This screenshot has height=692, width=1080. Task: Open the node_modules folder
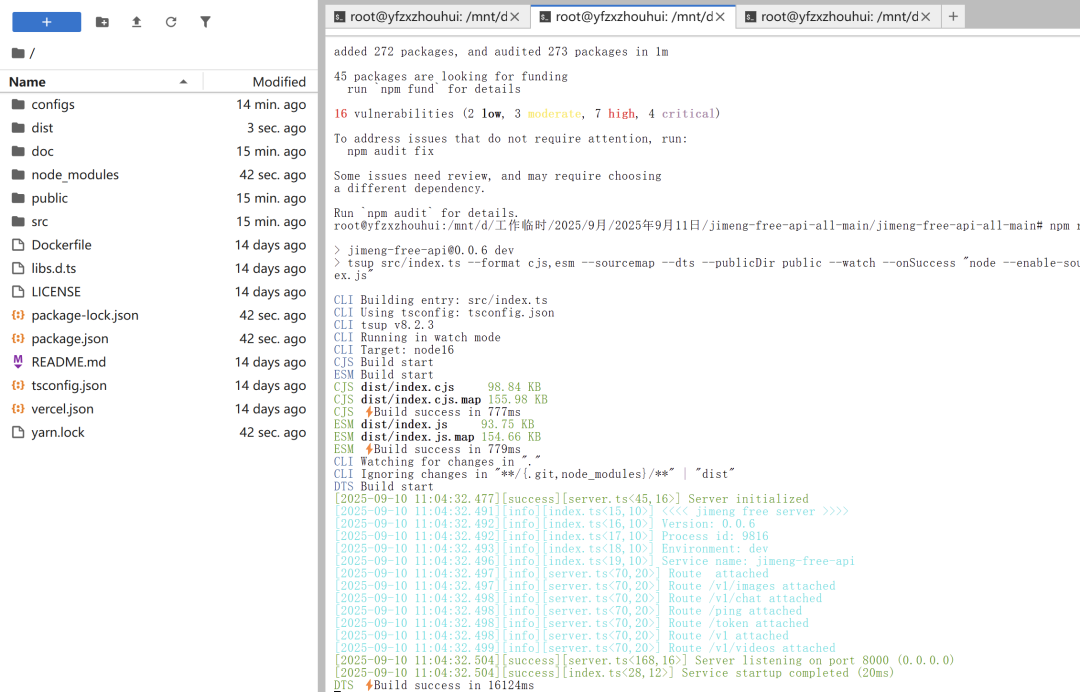point(74,175)
